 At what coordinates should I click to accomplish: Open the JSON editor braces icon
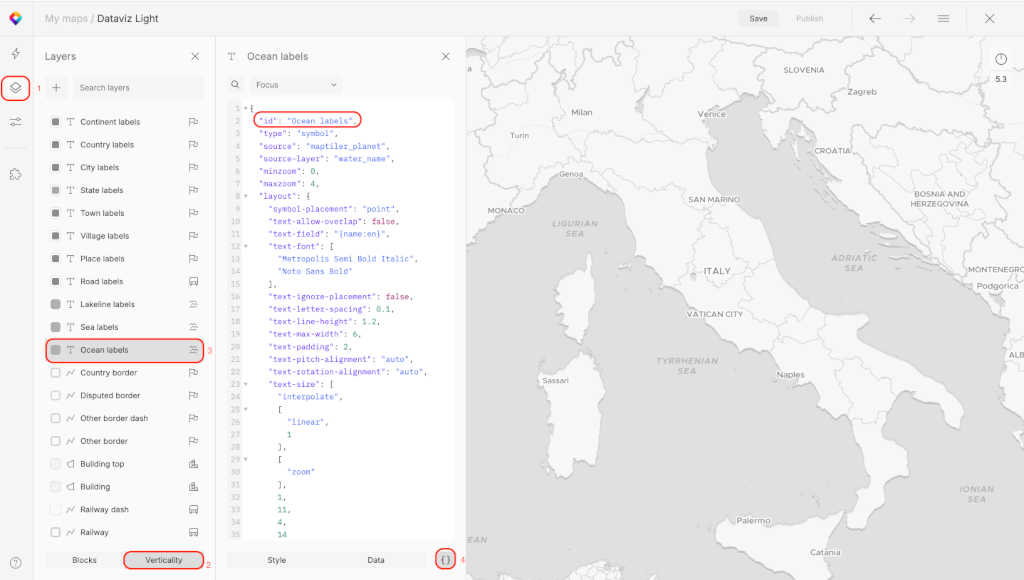pyautogui.click(x=445, y=560)
